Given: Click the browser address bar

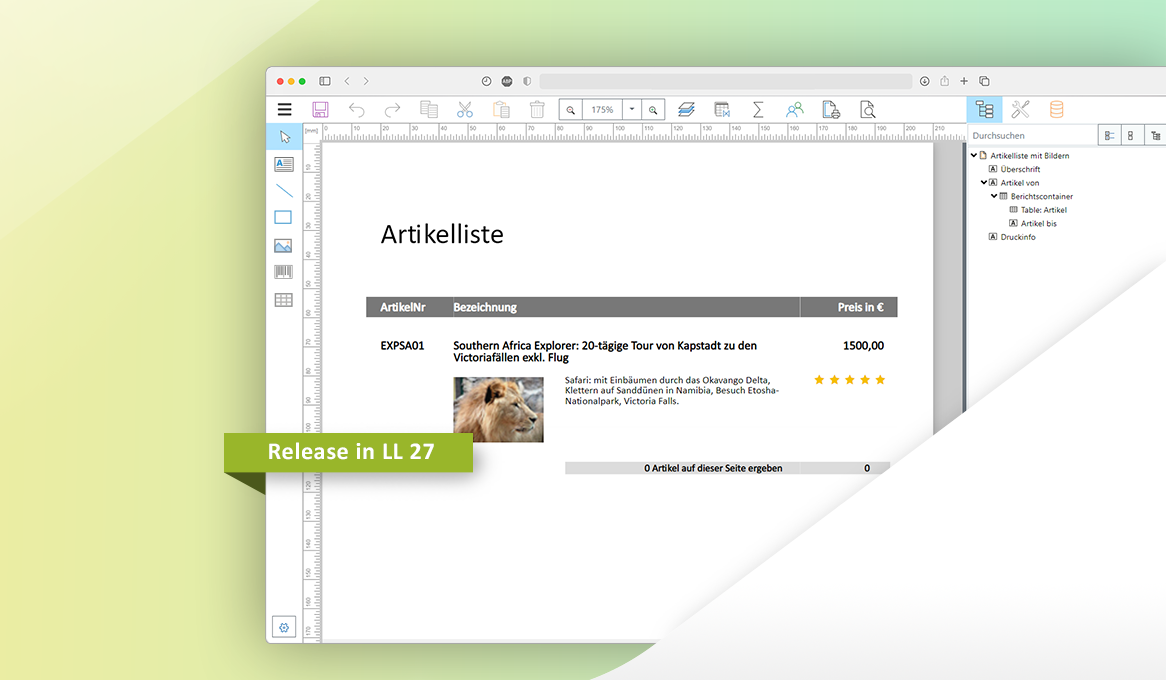Looking at the screenshot, I should point(726,81).
